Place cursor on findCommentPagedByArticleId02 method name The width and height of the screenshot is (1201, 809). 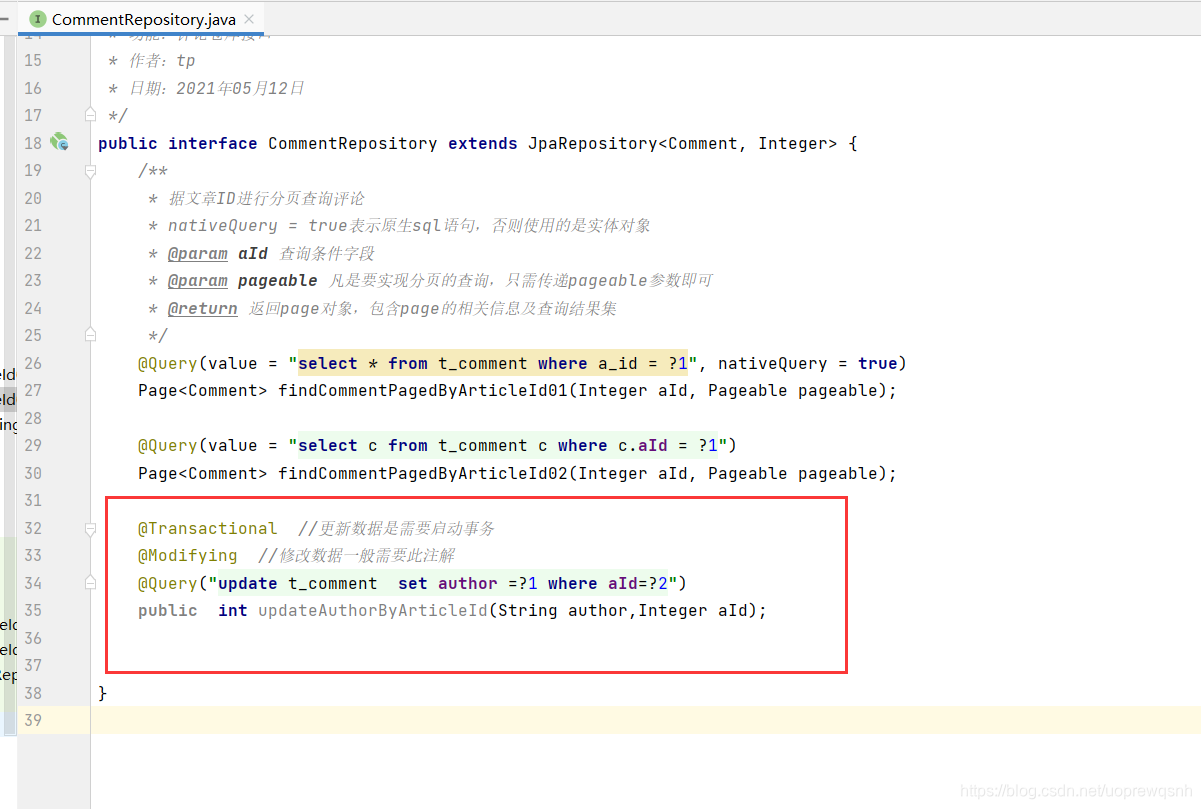(x=422, y=473)
